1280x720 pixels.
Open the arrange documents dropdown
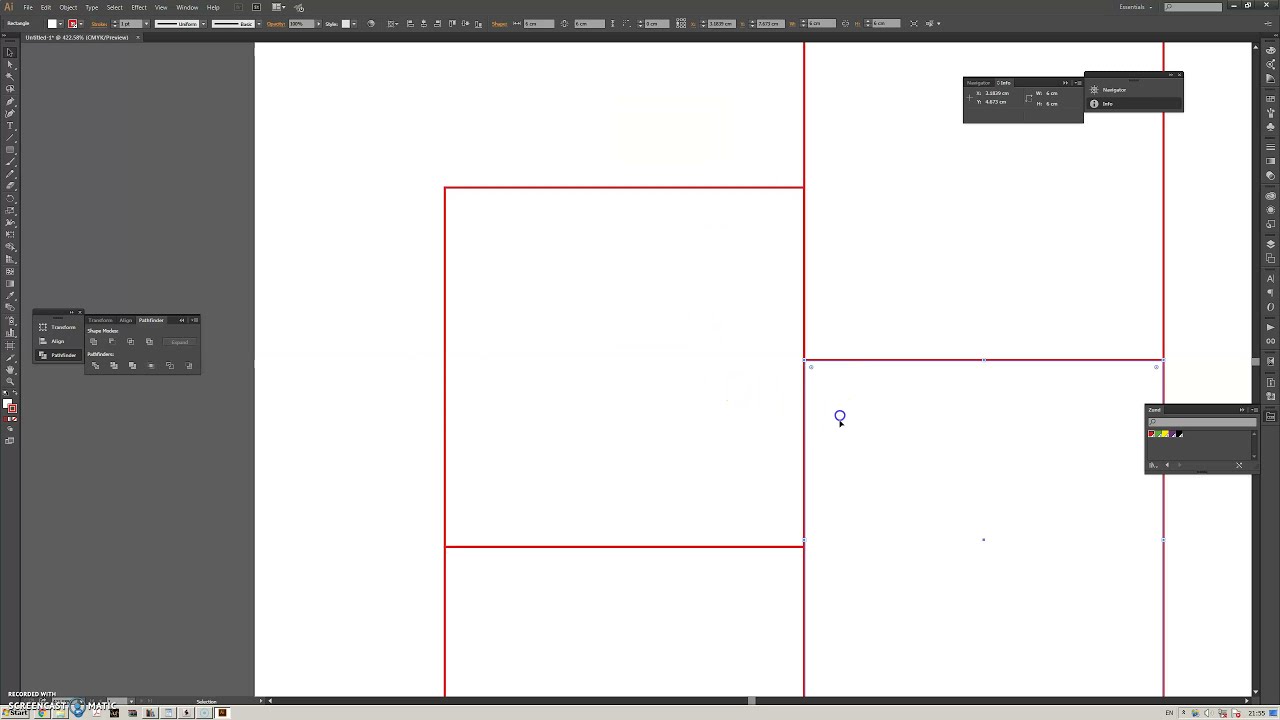point(279,7)
